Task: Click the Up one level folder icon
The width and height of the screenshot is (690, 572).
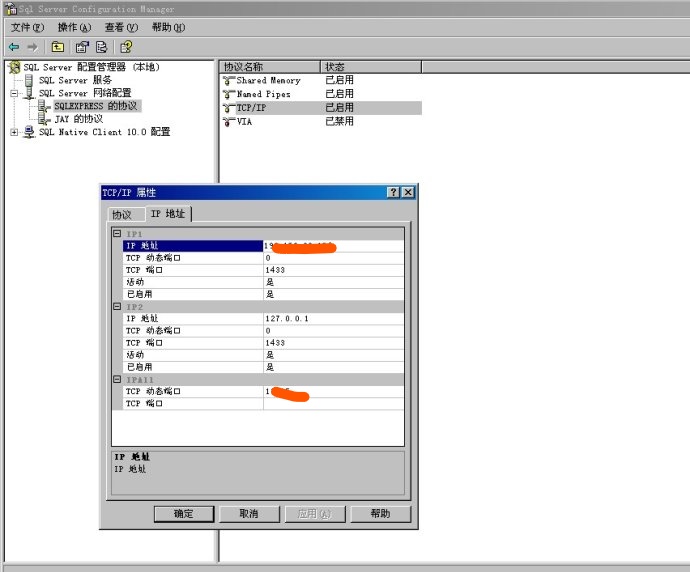Action: [x=58, y=47]
